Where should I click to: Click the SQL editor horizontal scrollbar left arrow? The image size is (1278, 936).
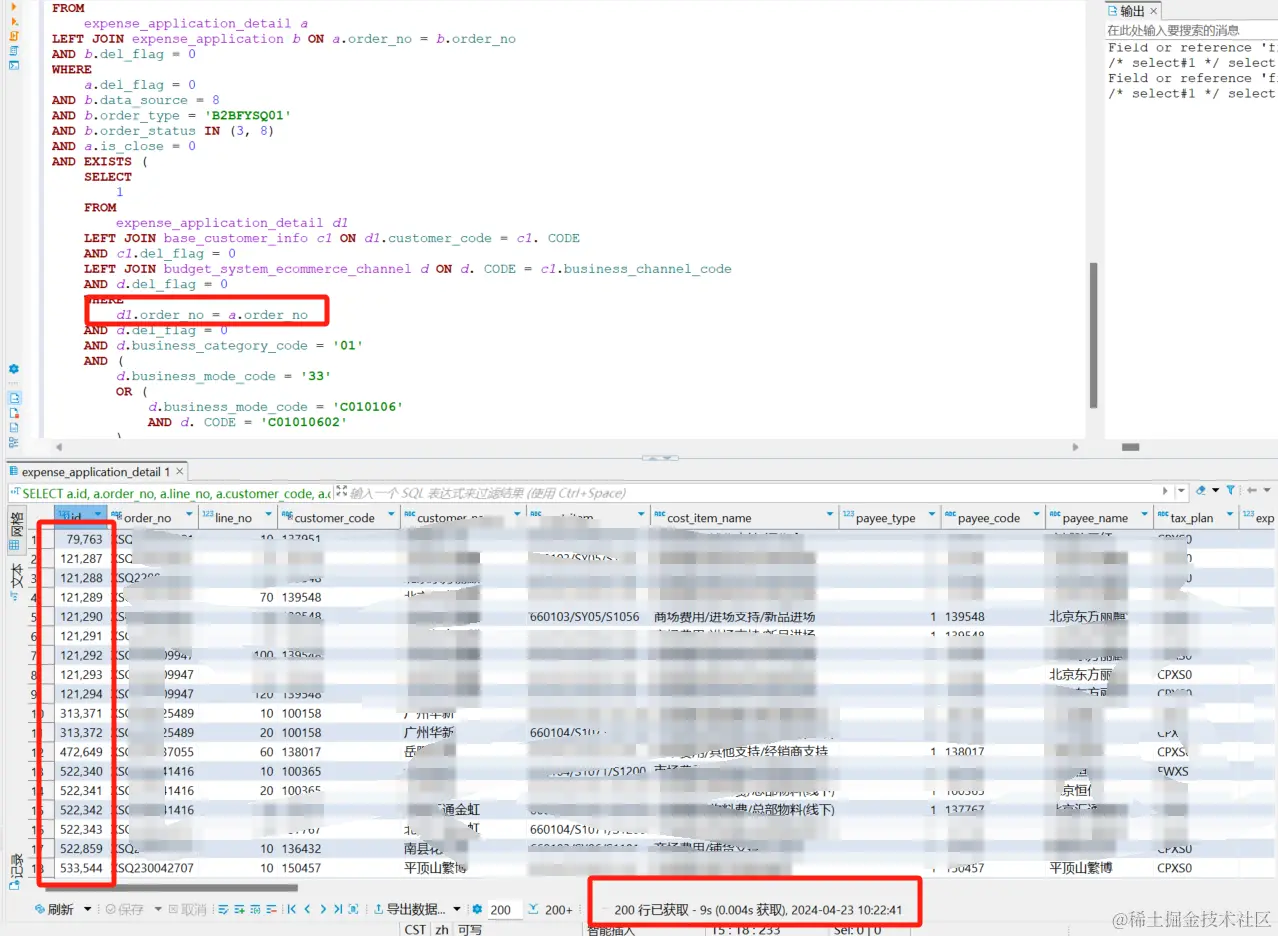(58, 447)
